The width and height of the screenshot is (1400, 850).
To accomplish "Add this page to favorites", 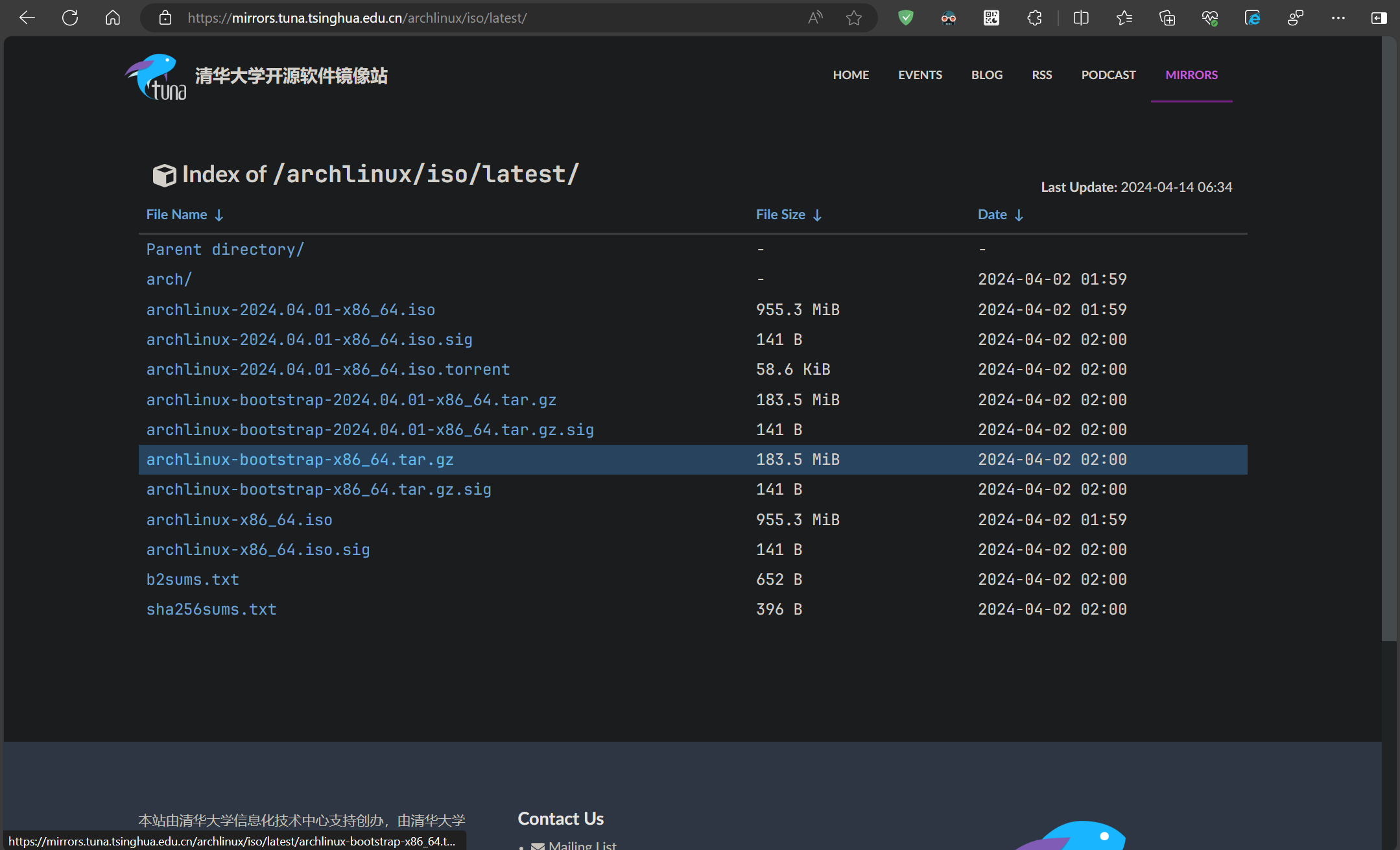I will [854, 18].
